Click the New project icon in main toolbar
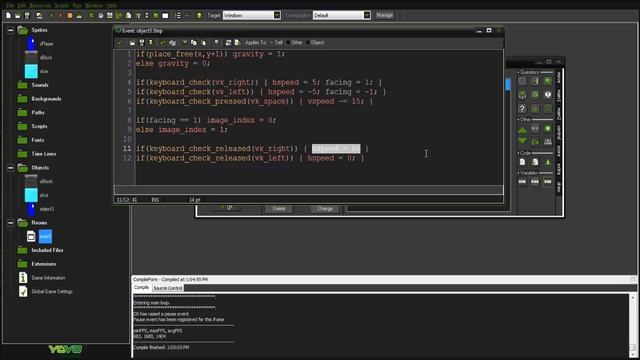Screen dimensions: 640x360 [x=8, y=16]
